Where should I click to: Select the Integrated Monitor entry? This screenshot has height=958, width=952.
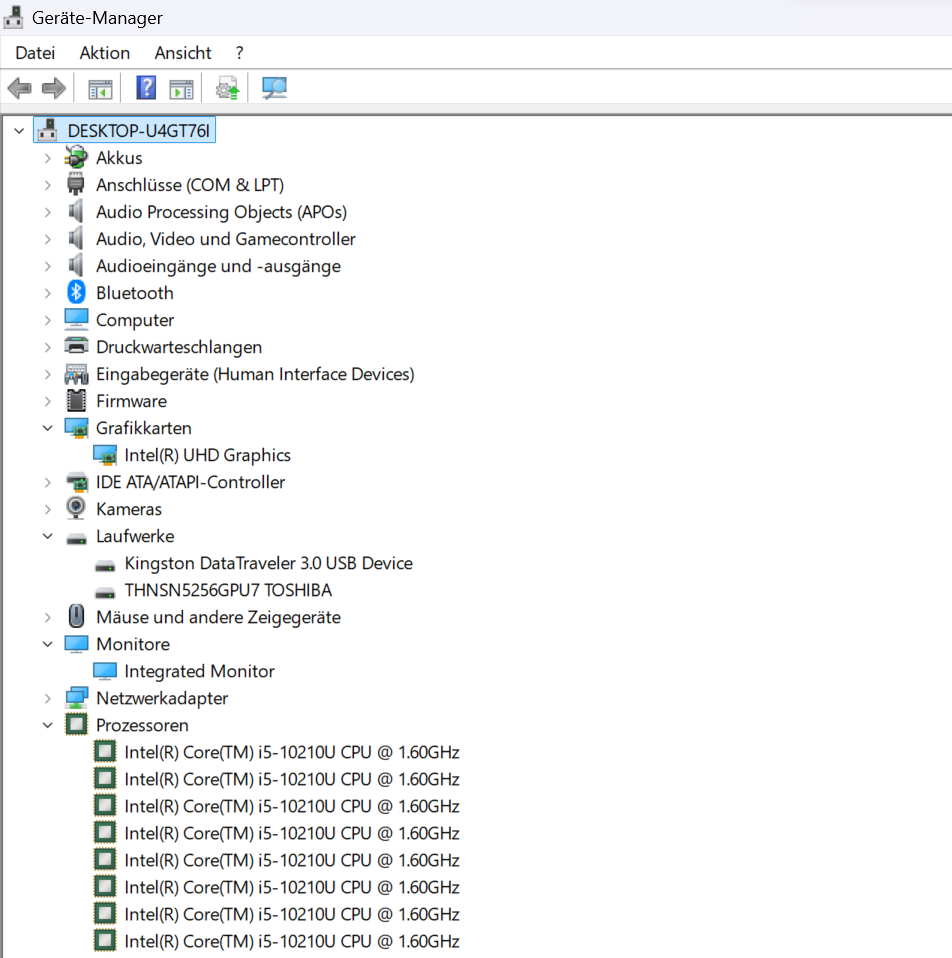point(199,671)
